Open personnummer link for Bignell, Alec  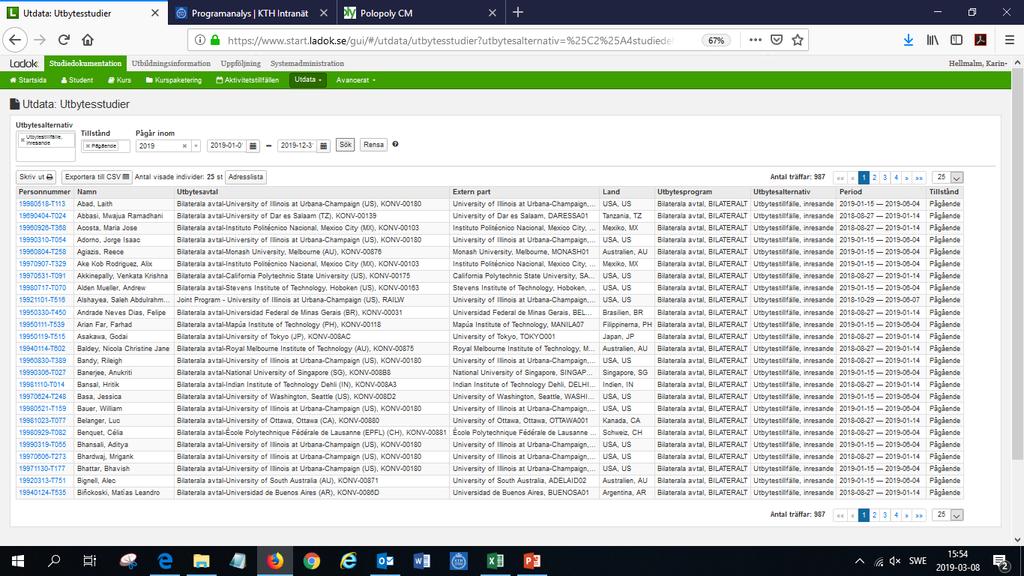(x=42, y=481)
